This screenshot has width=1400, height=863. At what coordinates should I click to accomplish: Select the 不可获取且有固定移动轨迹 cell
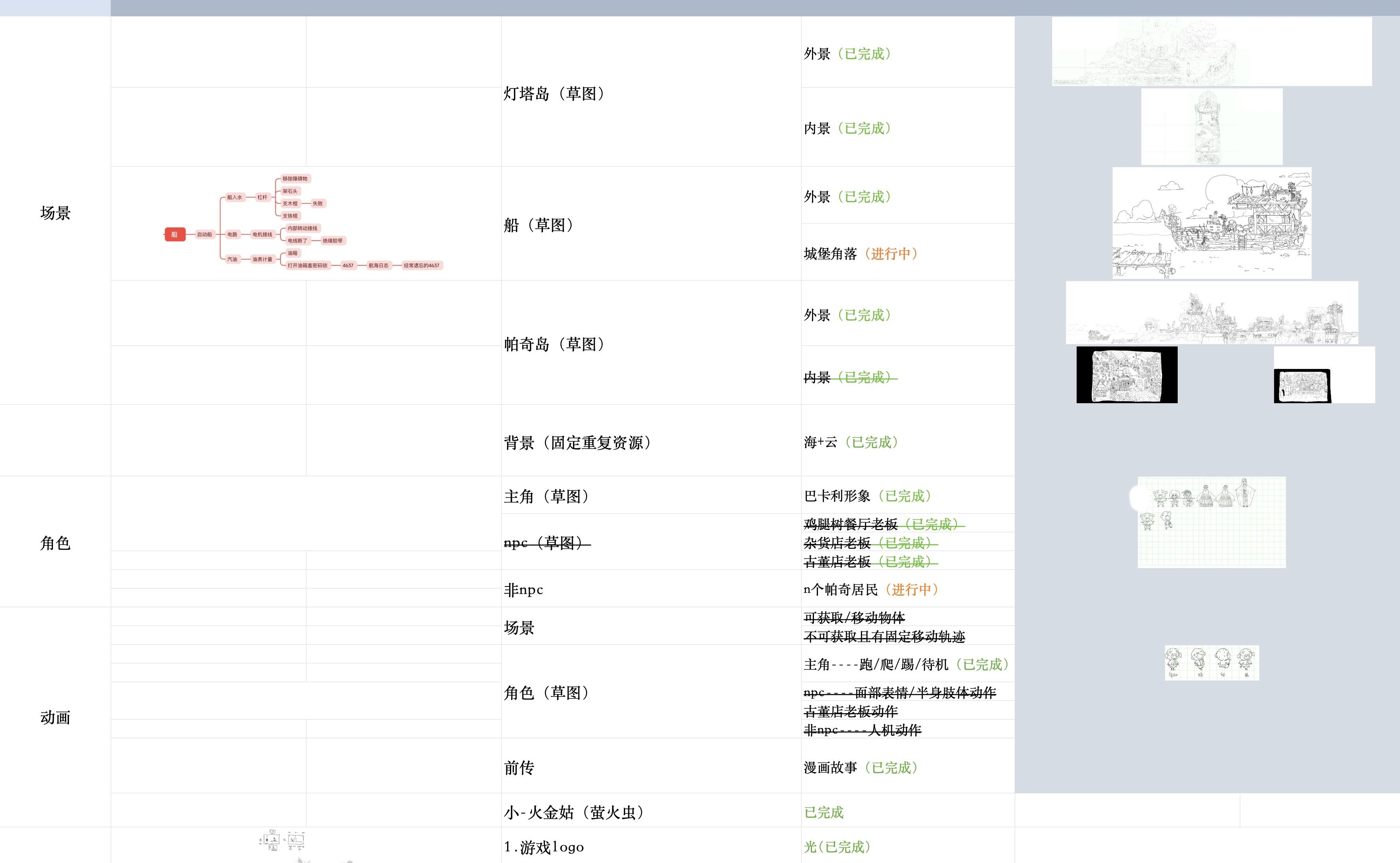pyautogui.click(x=908, y=635)
